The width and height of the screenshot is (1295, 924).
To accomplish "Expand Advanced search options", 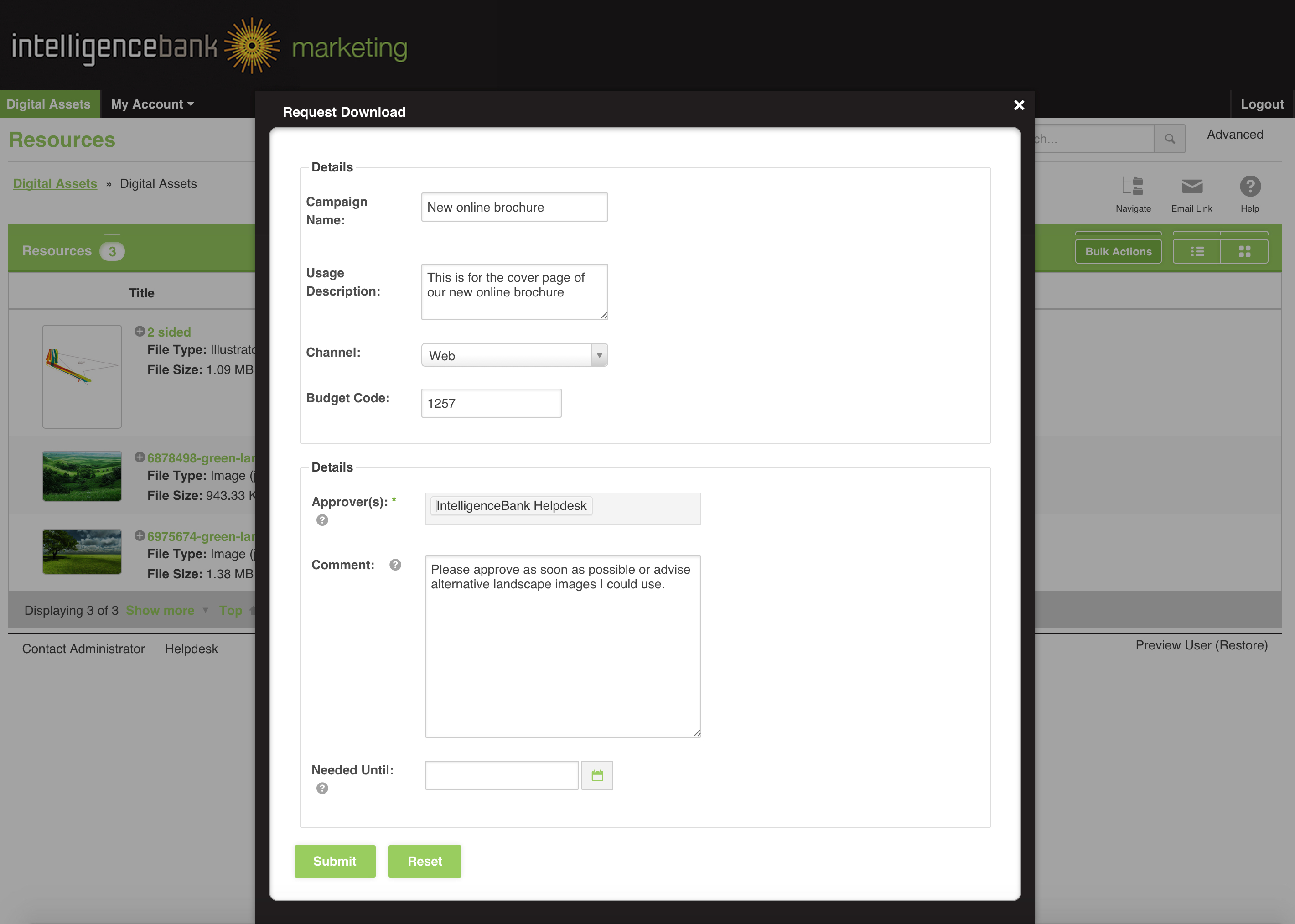I will coord(1236,133).
